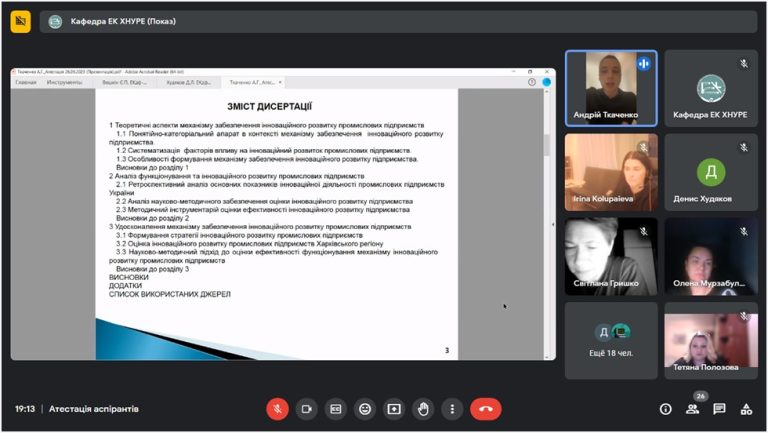Click the present screen icon

pos(394,409)
